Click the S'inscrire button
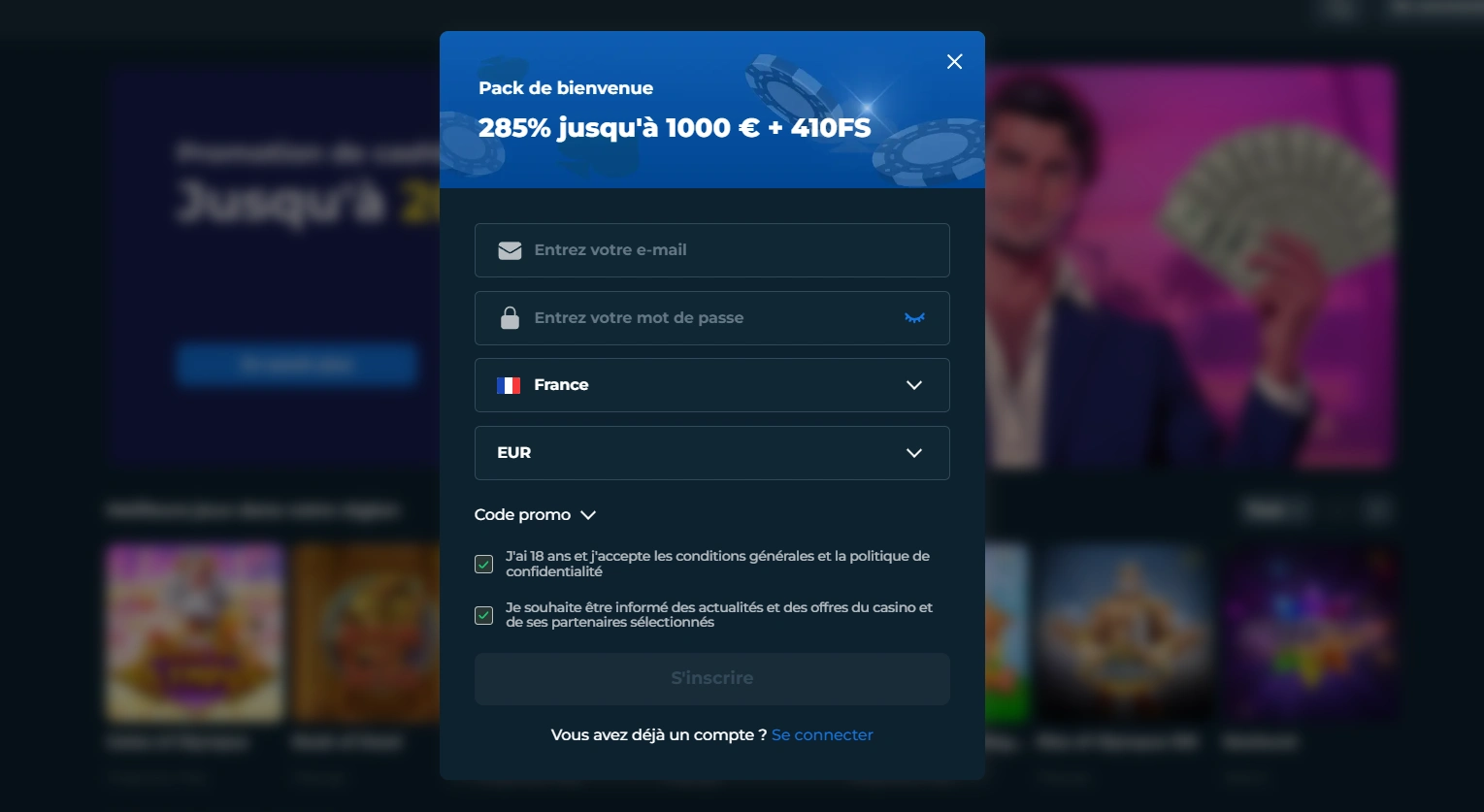 point(712,678)
